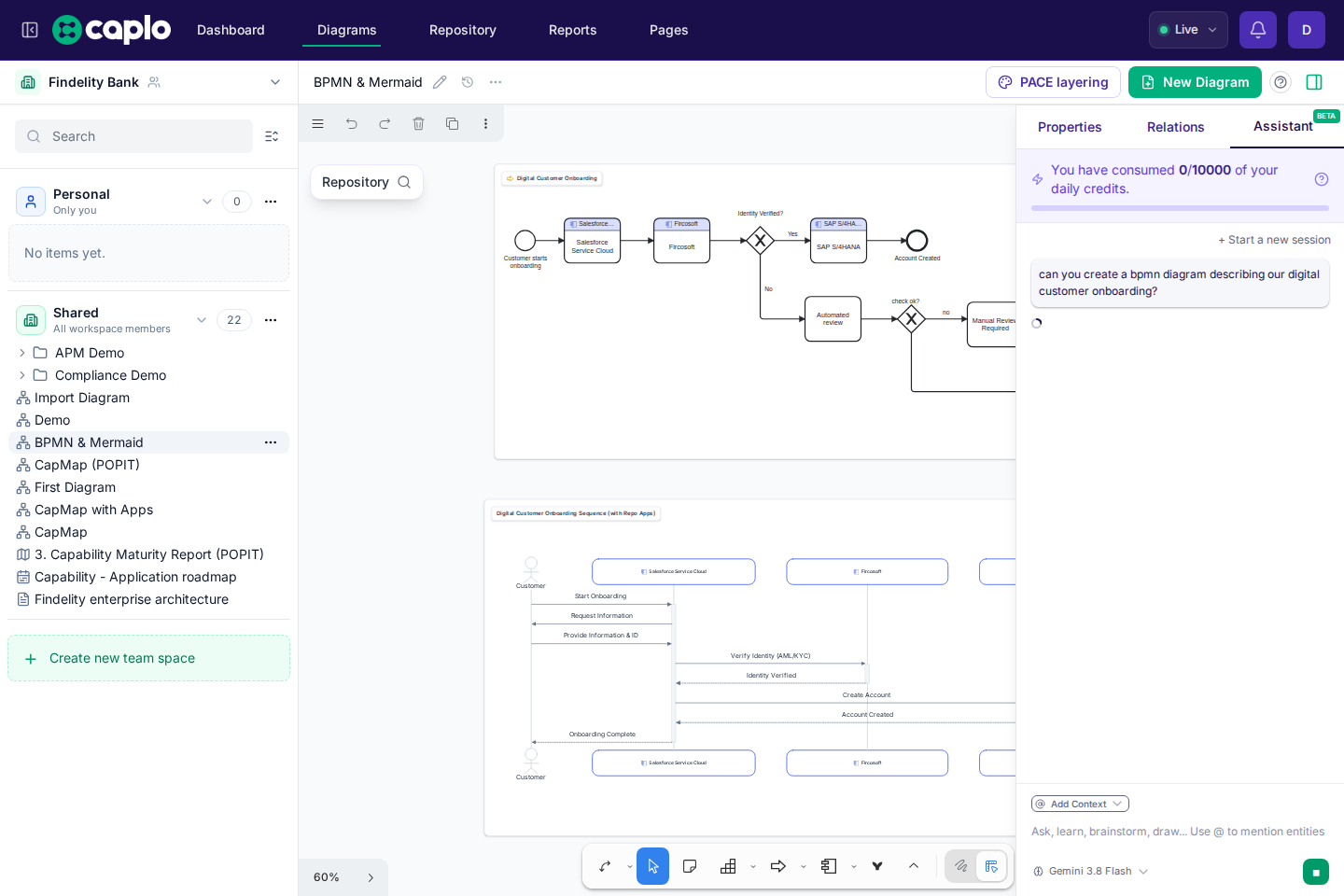Open the canvas hamburger menu
Screen dimensions: 1344x896
(x=318, y=123)
